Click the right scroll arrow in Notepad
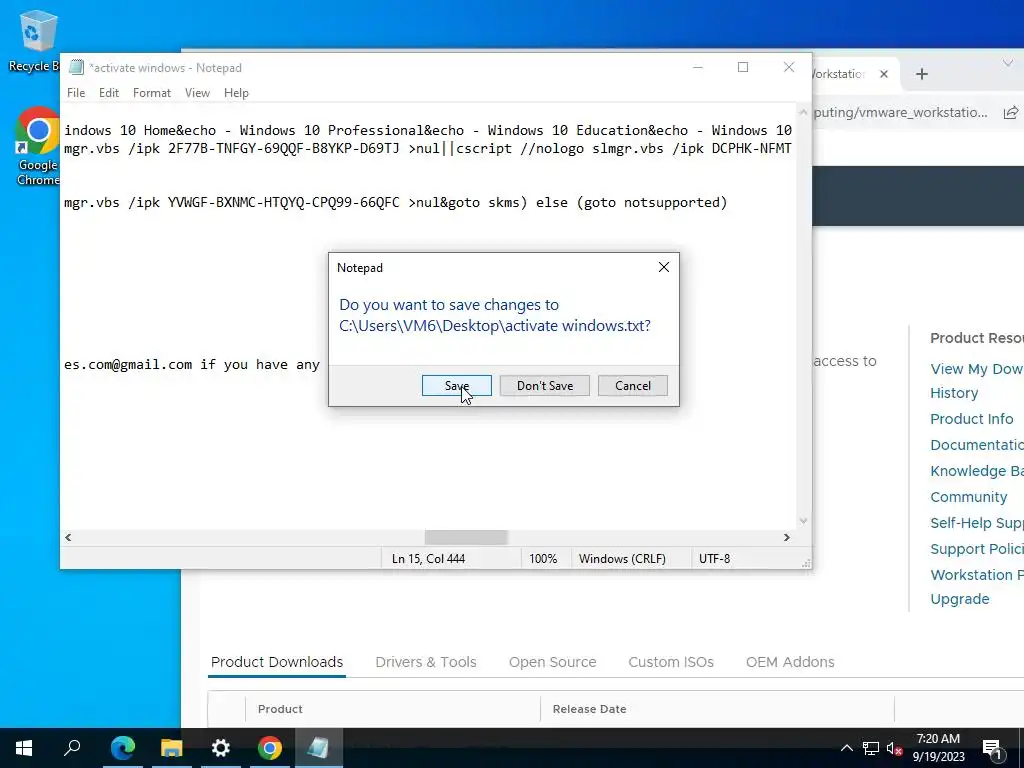Viewport: 1024px width, 768px height. pos(786,537)
